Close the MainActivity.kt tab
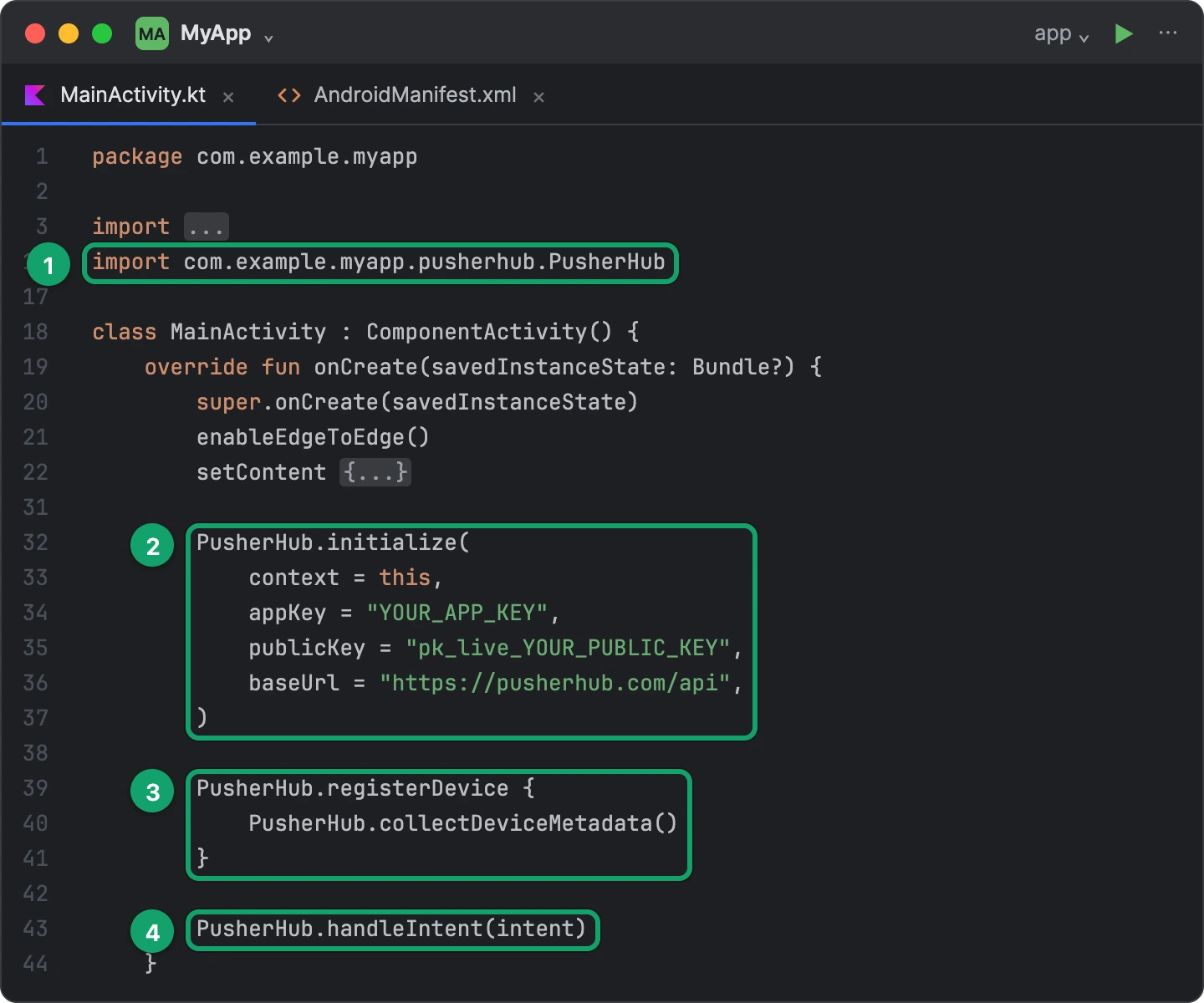This screenshot has width=1204, height=1003. click(x=228, y=97)
